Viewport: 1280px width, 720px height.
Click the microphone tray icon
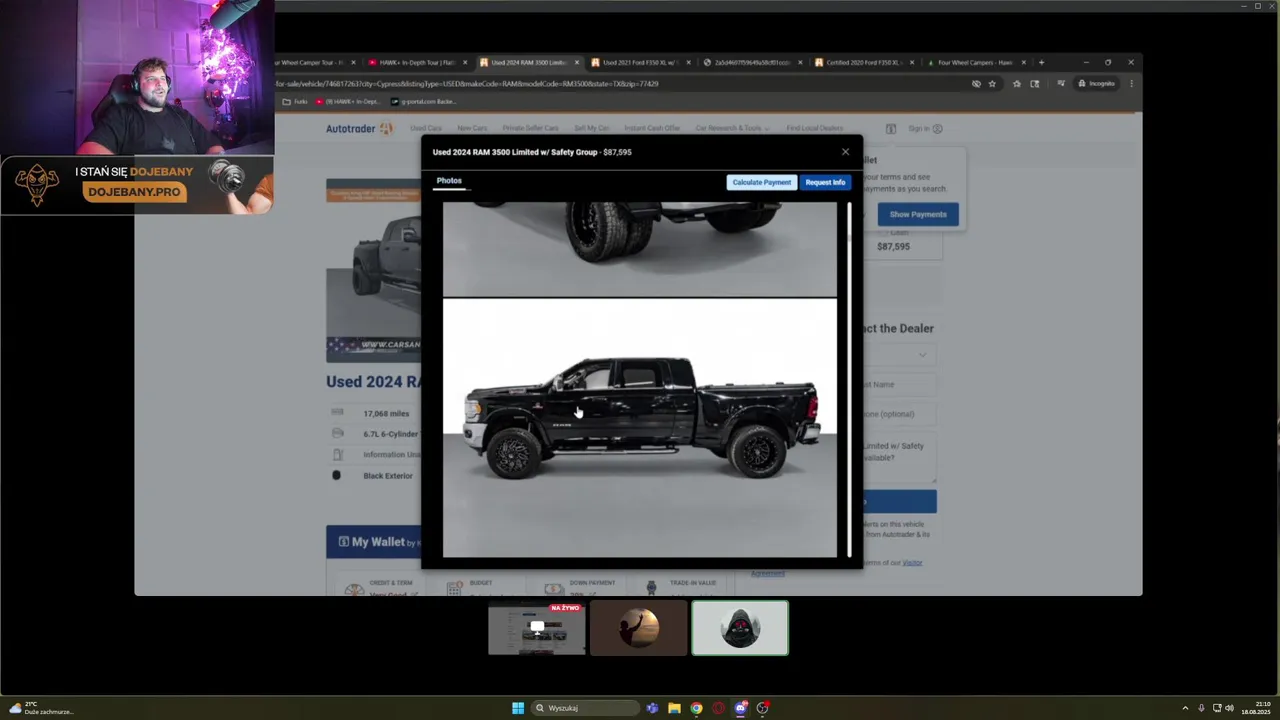click(x=1201, y=708)
